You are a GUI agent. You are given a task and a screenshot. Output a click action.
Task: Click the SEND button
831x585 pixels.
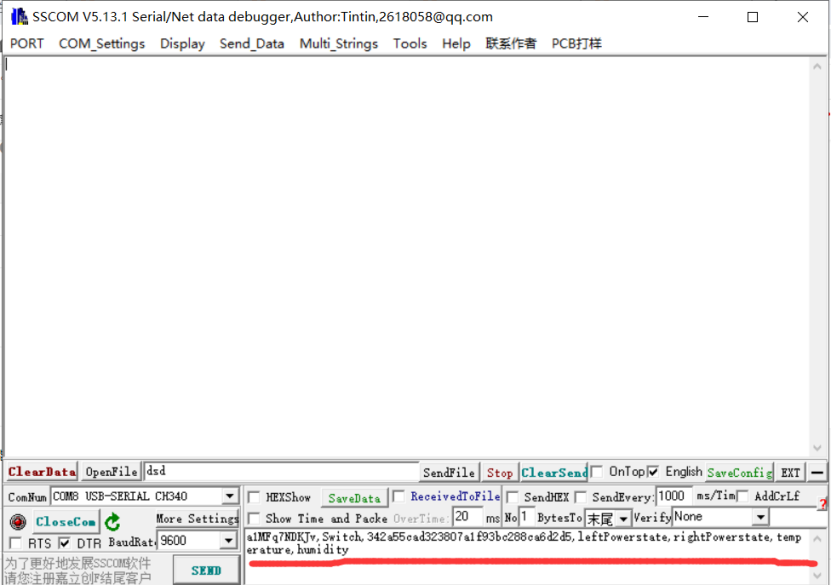[x=206, y=570]
